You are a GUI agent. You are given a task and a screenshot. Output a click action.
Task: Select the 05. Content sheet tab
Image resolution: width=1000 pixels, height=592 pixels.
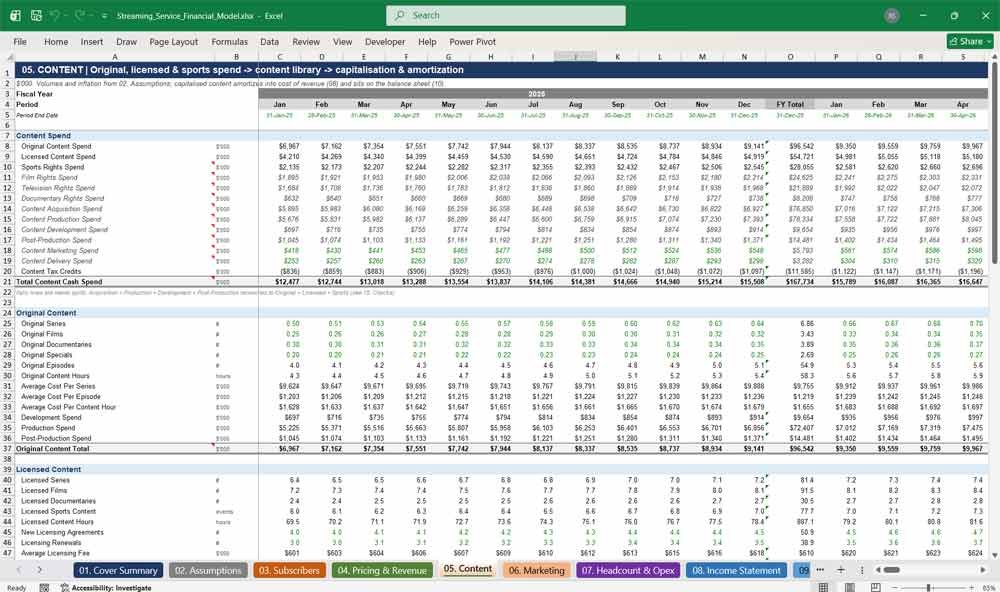pyautogui.click(x=467, y=569)
